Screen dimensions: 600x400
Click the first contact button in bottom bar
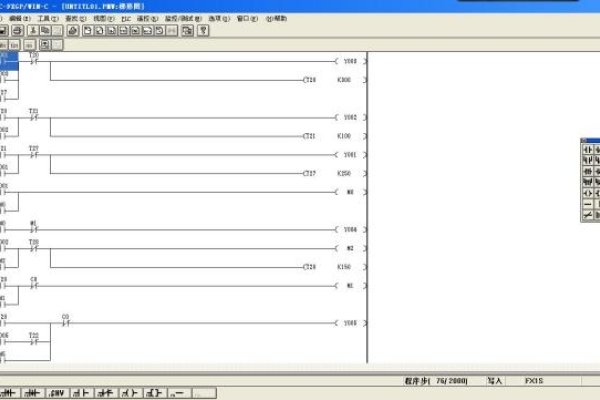tap(10, 391)
